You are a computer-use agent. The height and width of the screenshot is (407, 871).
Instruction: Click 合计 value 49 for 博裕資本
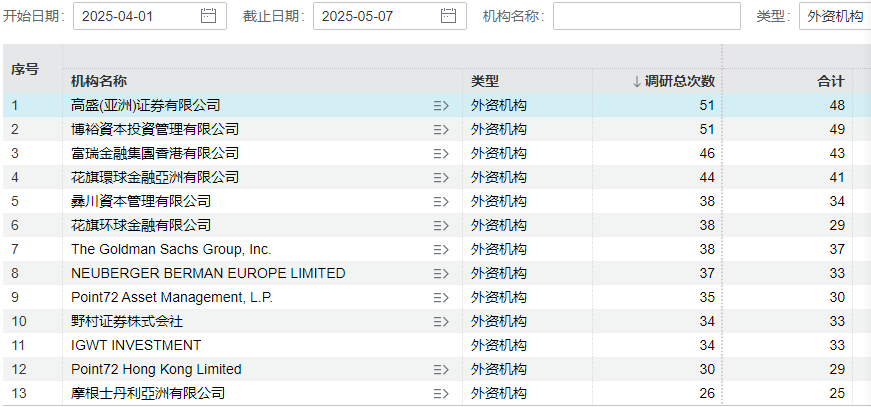pyautogui.click(x=837, y=129)
